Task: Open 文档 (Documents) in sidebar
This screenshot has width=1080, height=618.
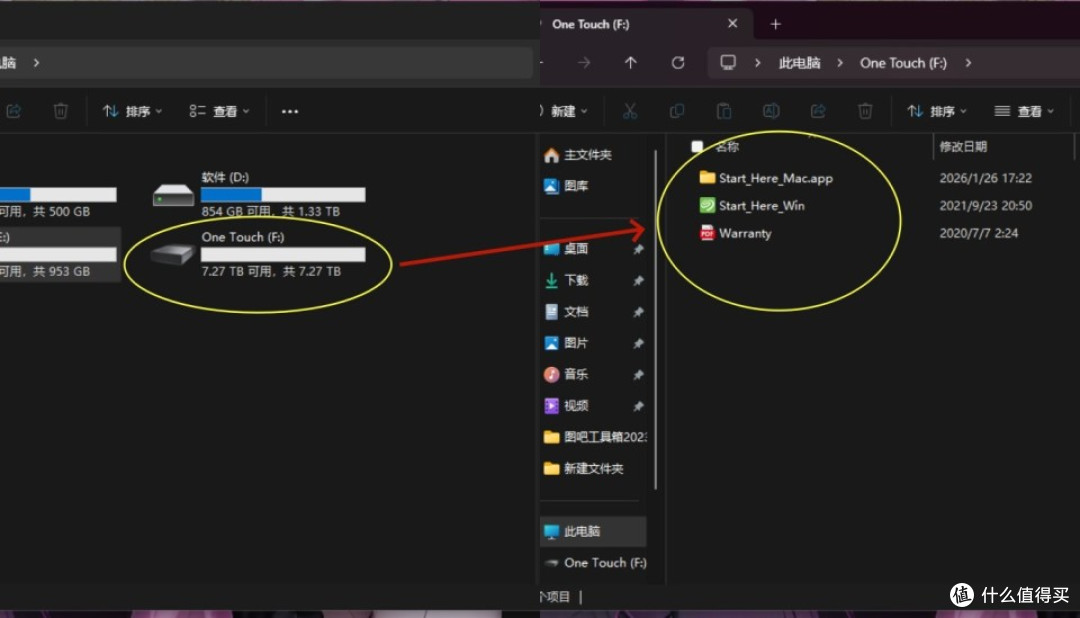Action: click(566, 311)
